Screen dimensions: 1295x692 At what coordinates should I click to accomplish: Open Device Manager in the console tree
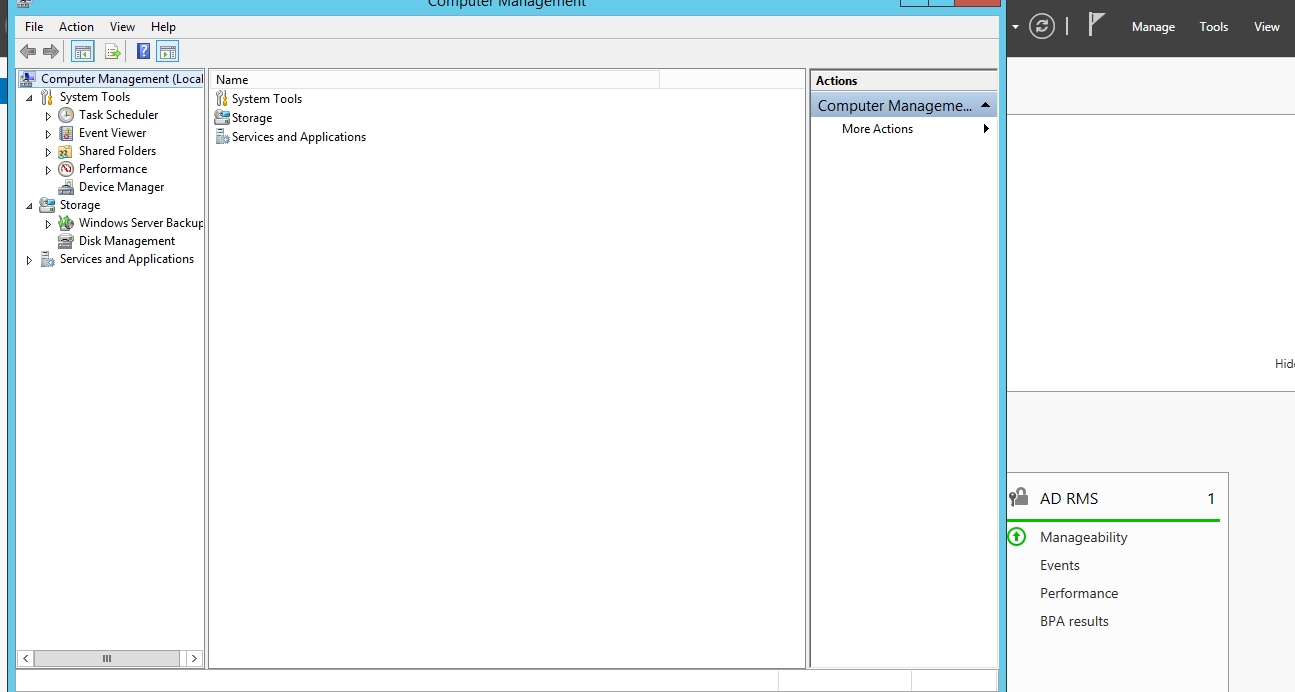tap(121, 187)
